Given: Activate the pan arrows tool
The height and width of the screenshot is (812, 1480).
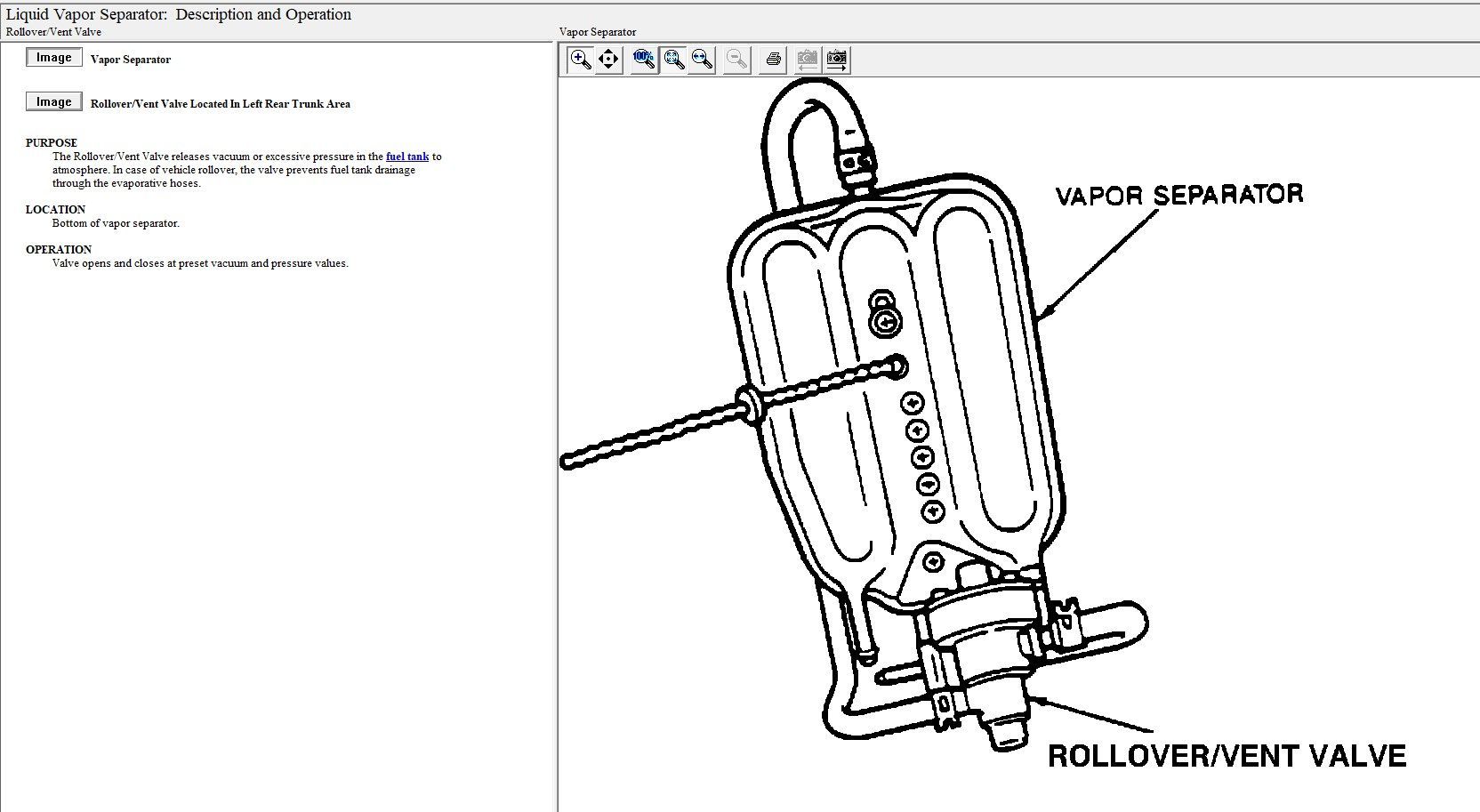Looking at the screenshot, I should [608, 60].
